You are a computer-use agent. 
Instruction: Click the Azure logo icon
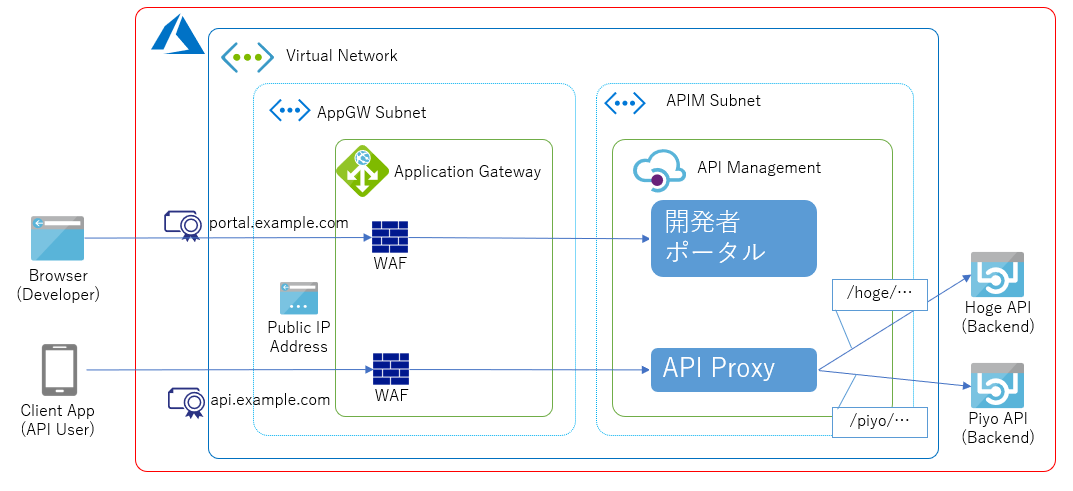(x=177, y=34)
